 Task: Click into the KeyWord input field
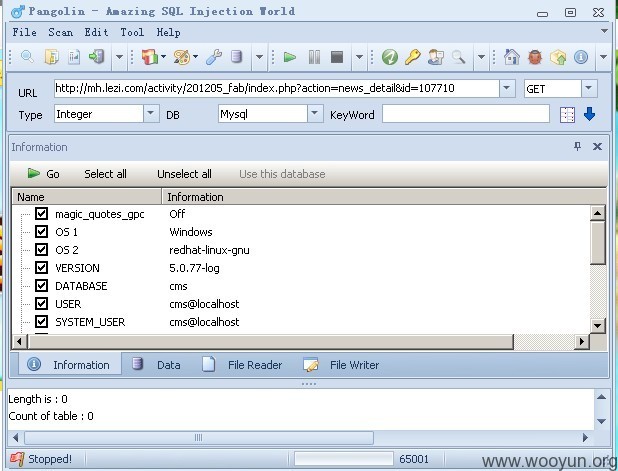click(465, 114)
